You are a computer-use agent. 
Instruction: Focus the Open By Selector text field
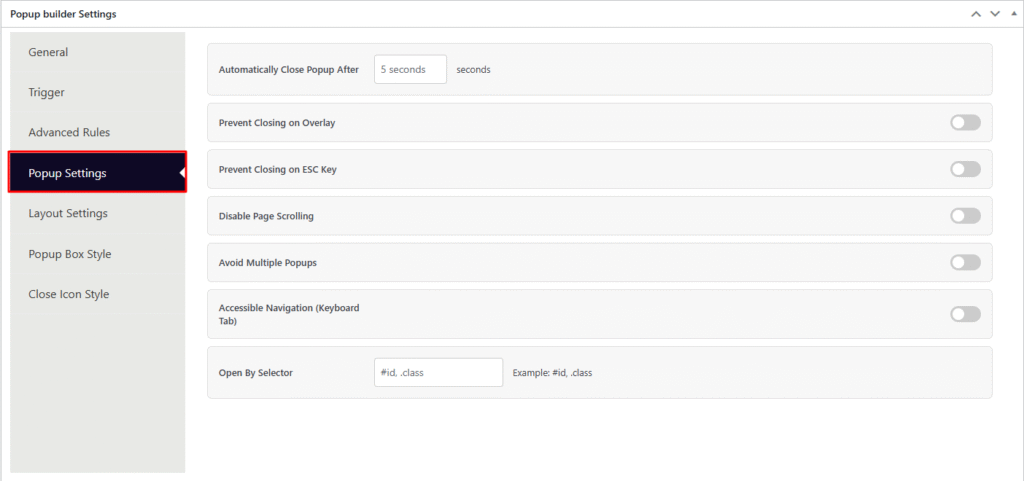coord(438,372)
